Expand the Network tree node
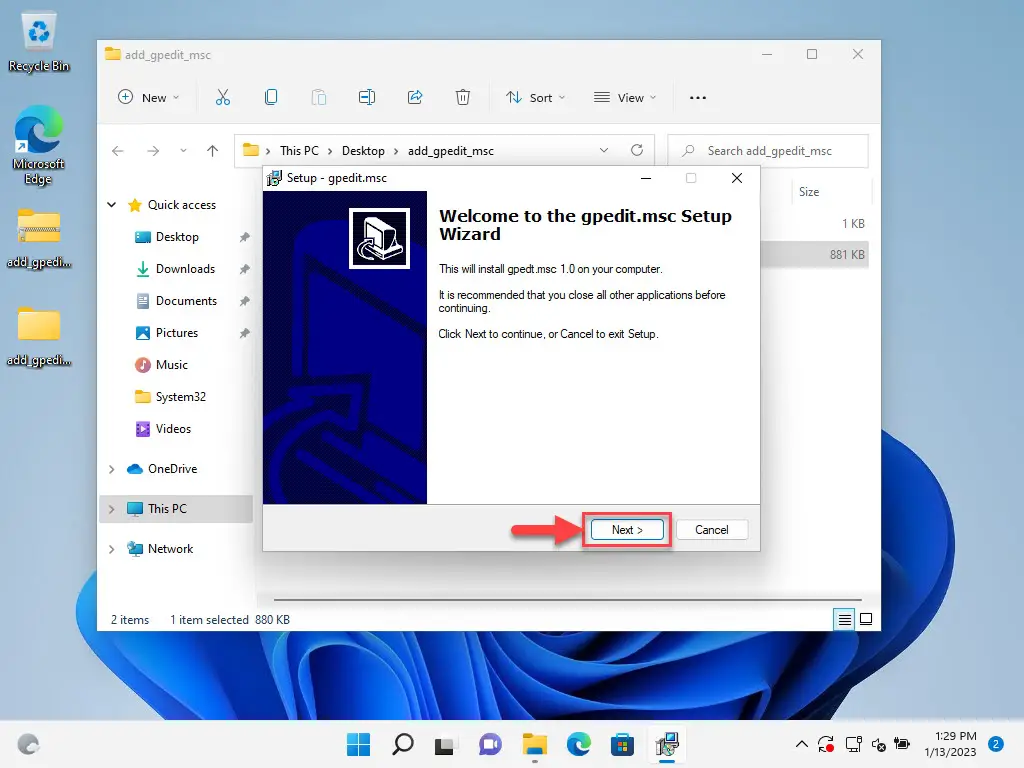 [x=112, y=549]
